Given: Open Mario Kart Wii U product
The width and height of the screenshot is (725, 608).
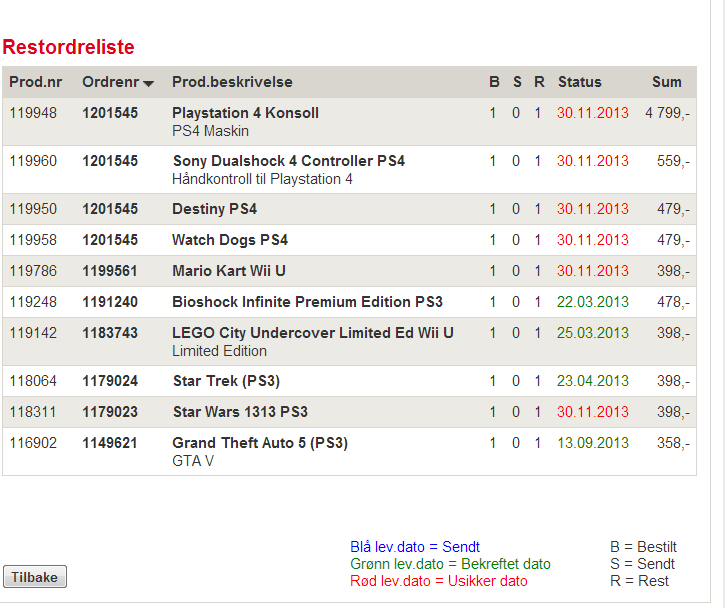Looking at the screenshot, I should (x=228, y=271).
